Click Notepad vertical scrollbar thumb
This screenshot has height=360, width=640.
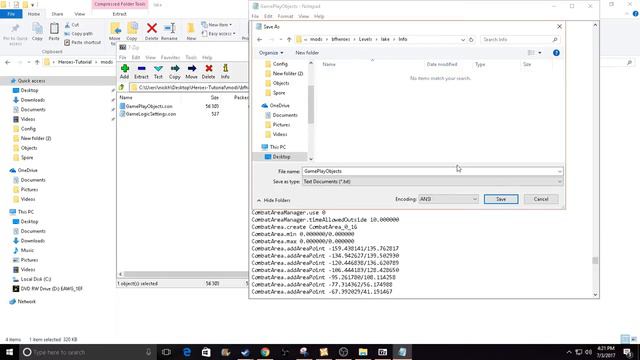point(595,260)
